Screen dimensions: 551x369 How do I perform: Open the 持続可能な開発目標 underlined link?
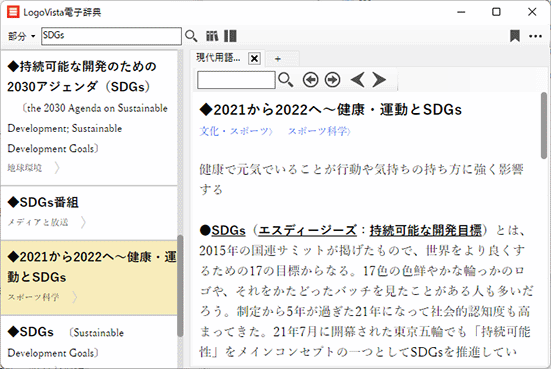426,231
